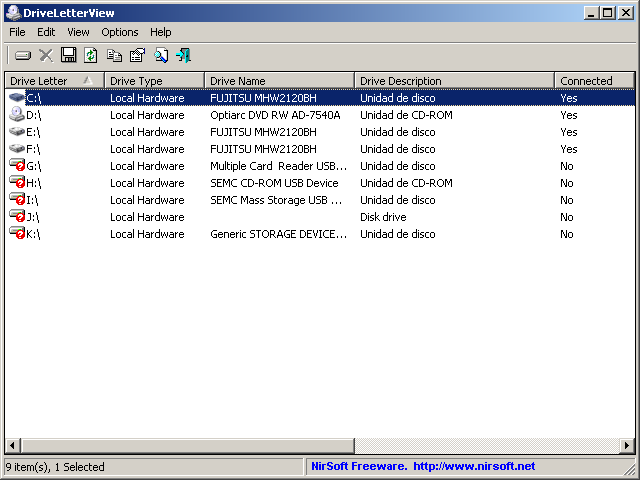Click Unidad de CD-ROM in the D: row
The height and width of the screenshot is (480, 640).
(406, 115)
